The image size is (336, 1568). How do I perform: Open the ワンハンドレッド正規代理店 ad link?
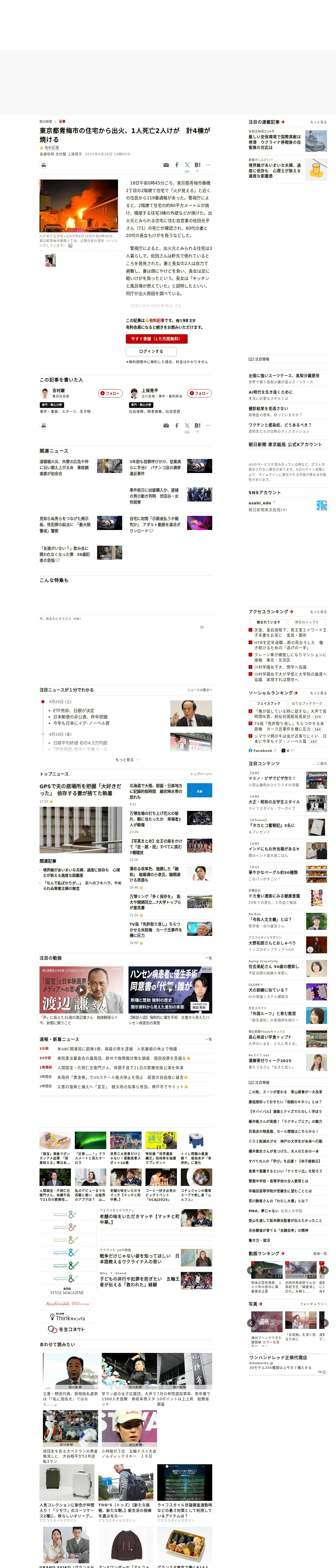coord(278,1357)
